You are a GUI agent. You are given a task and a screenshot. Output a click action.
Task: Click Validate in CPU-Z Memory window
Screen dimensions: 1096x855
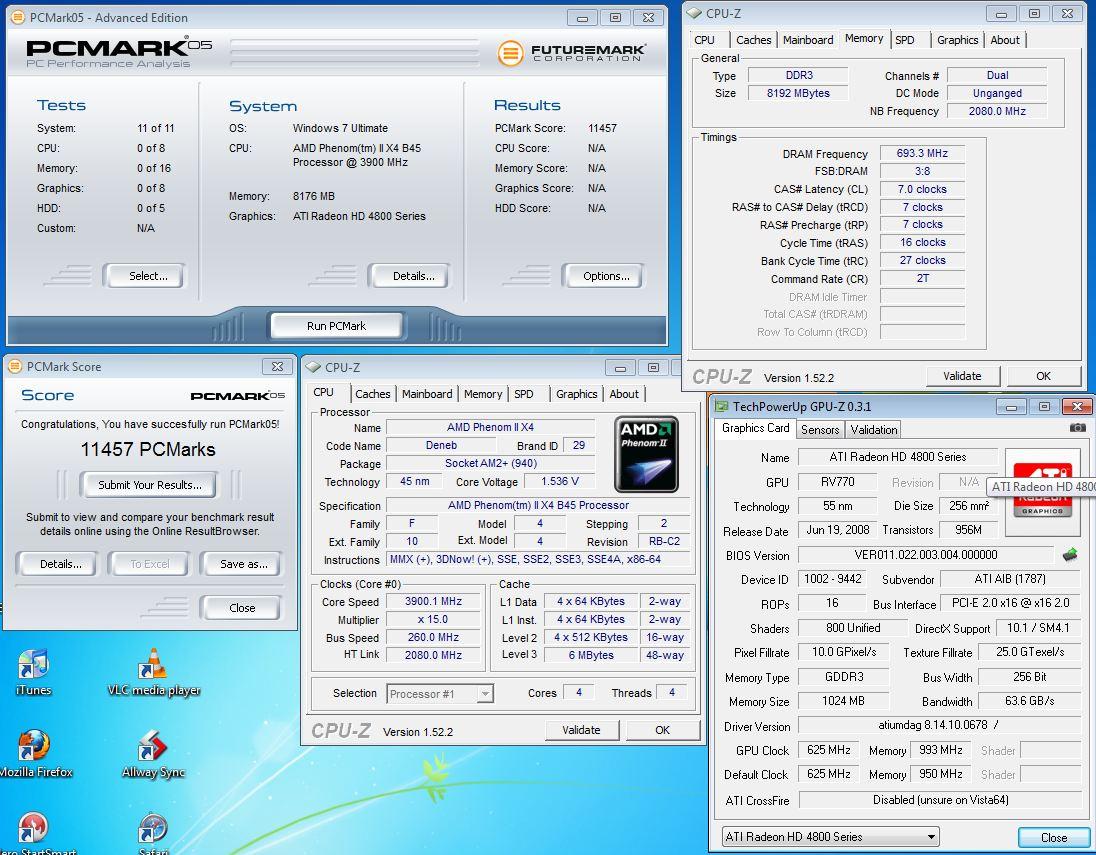pos(962,376)
